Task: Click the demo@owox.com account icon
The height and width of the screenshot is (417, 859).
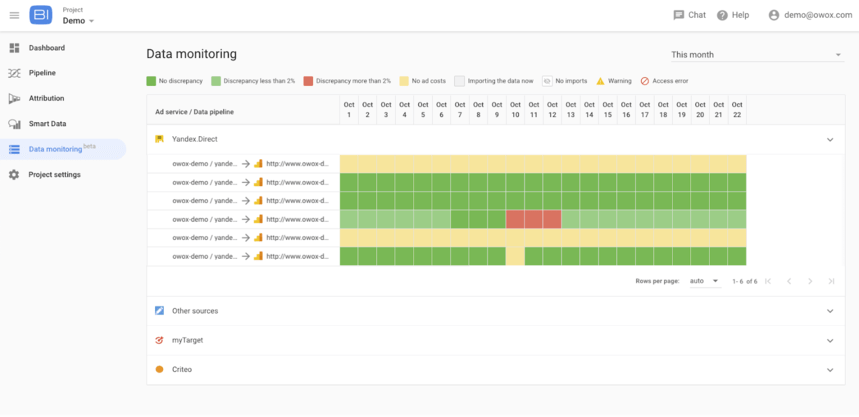Action: [x=774, y=15]
